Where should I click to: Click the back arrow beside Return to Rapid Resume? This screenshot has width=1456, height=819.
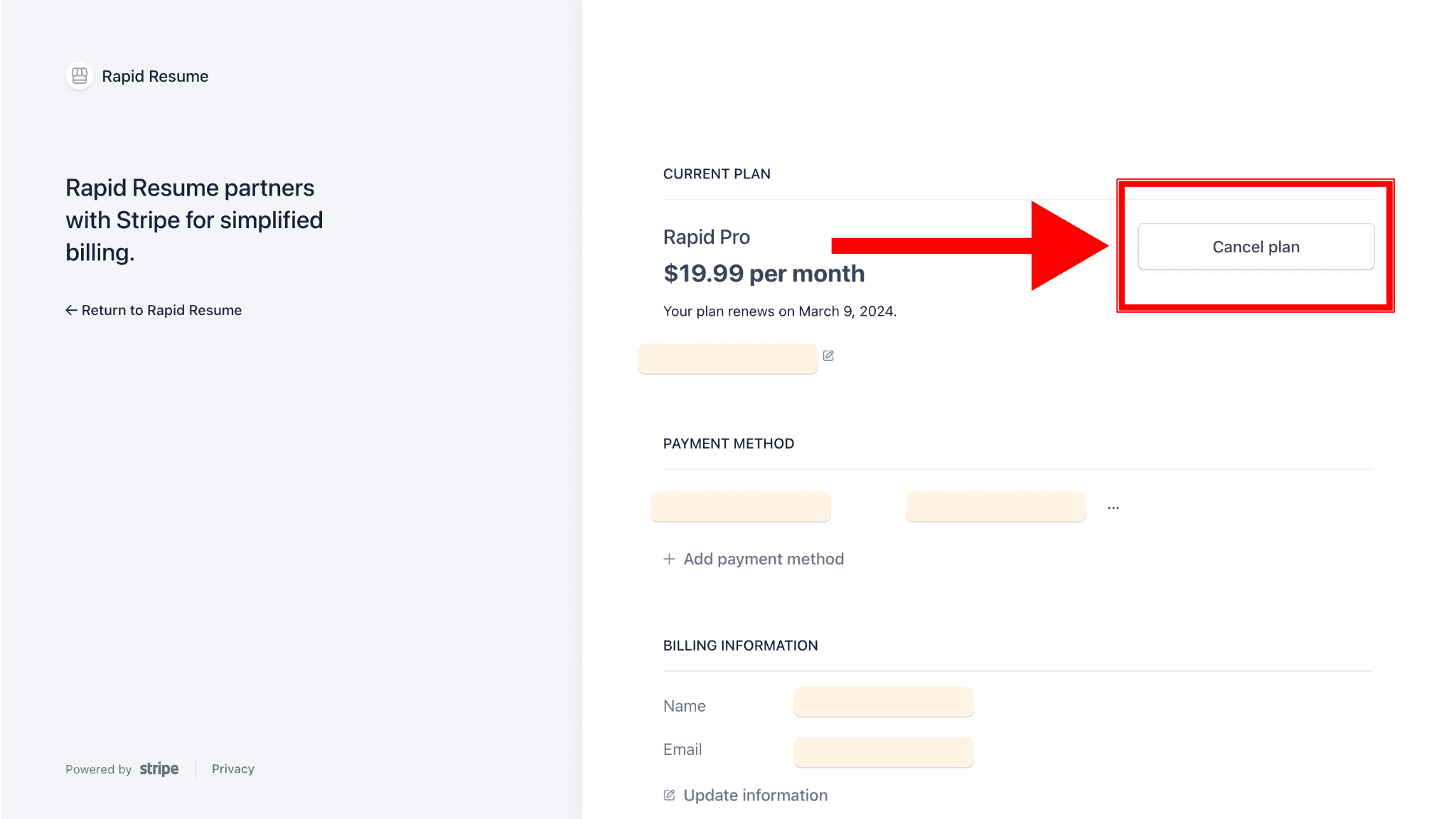coord(71,310)
